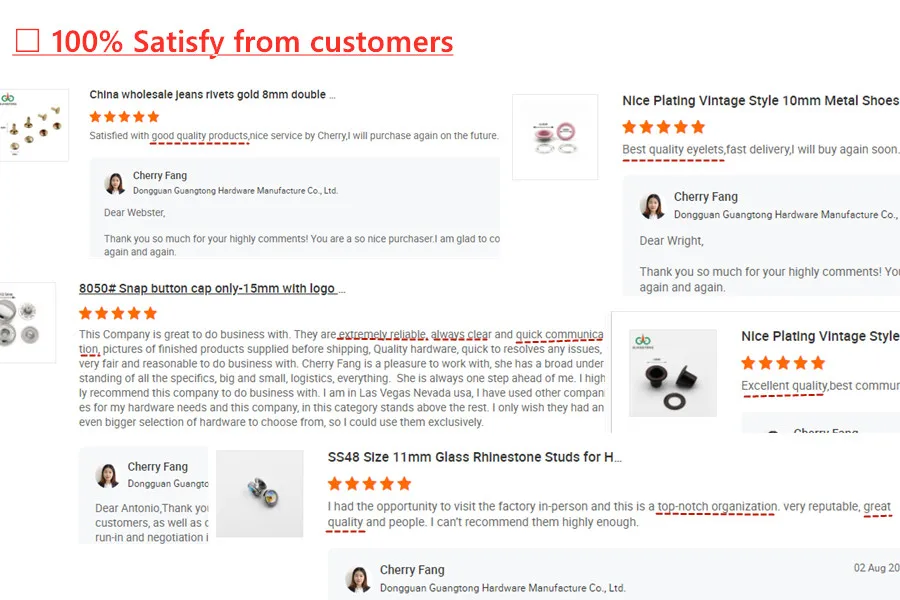Click Cherry Fang avatar in Wright reply

tap(653, 205)
